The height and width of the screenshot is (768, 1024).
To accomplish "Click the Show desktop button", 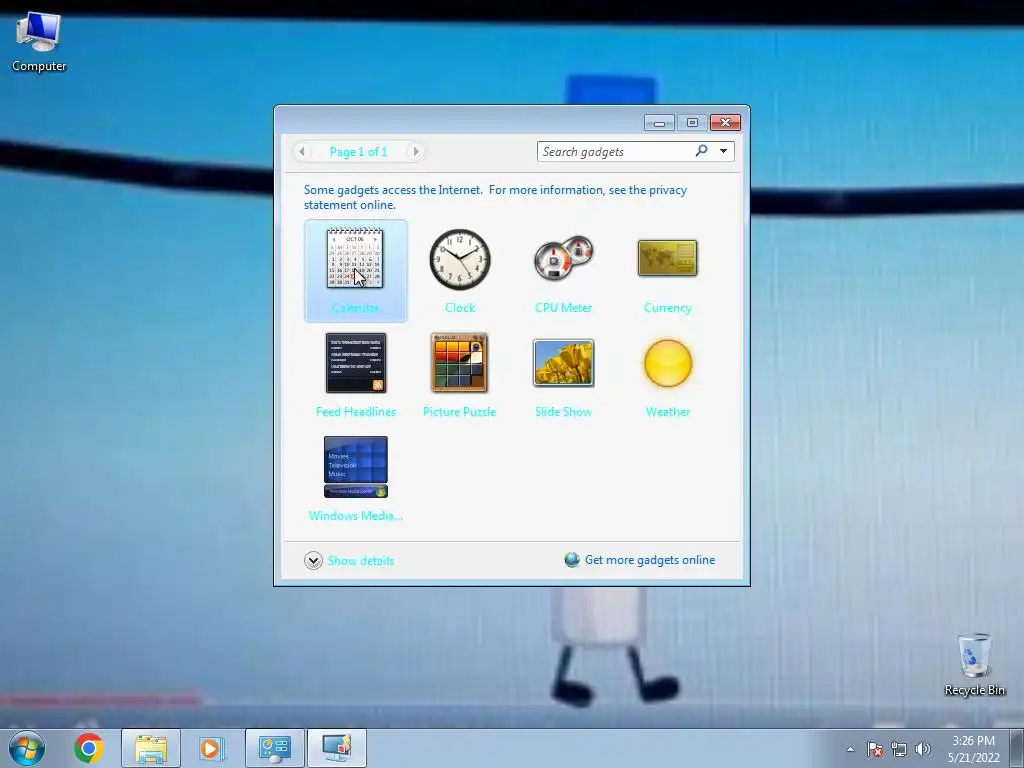I will point(1017,749).
